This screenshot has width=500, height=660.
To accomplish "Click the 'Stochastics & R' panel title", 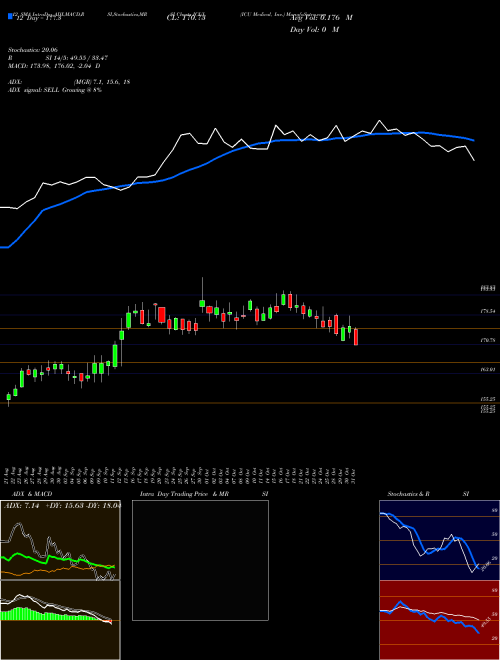I will coord(408,494).
